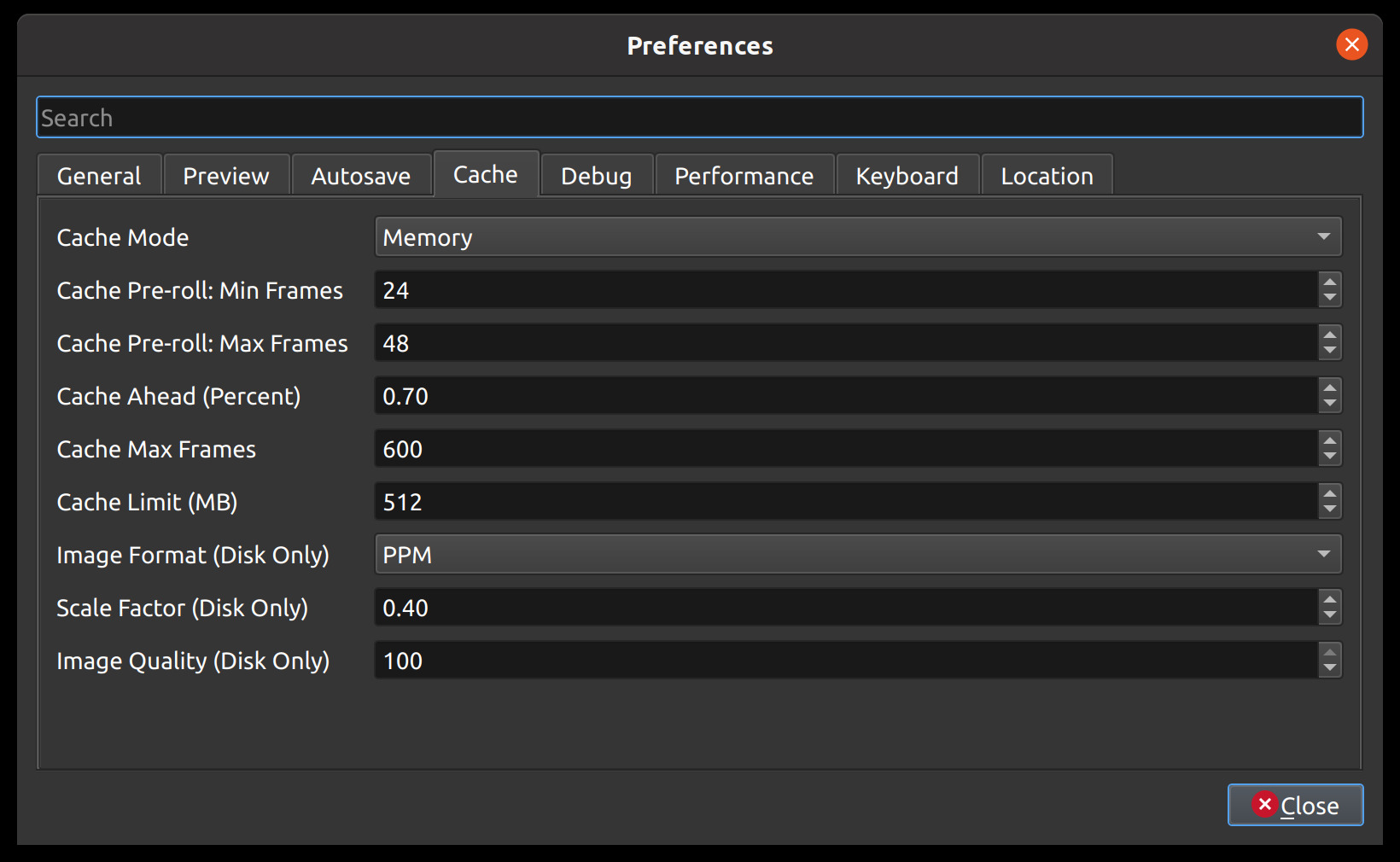This screenshot has width=1400, height=862.
Task: Increase Cache Ahead (Percent) using stepper
Action: [1329, 390]
